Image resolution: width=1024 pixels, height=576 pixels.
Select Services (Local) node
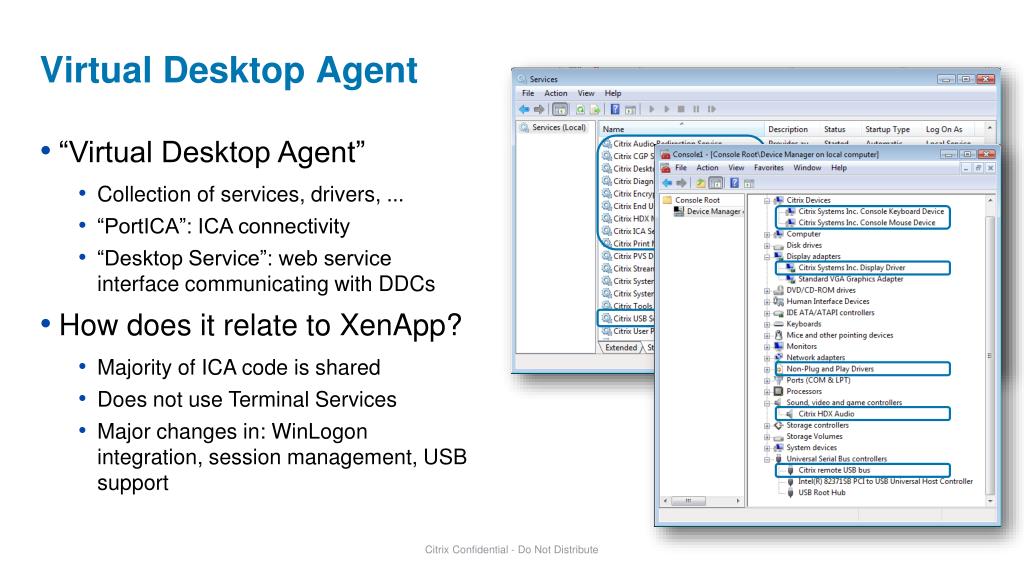click(x=552, y=127)
